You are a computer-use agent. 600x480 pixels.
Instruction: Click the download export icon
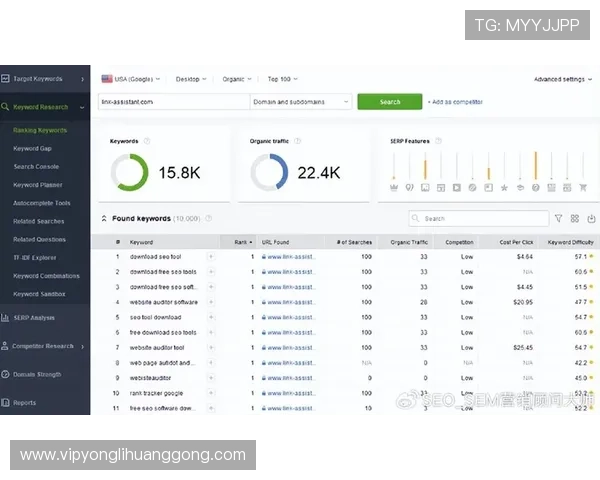pos(591,218)
